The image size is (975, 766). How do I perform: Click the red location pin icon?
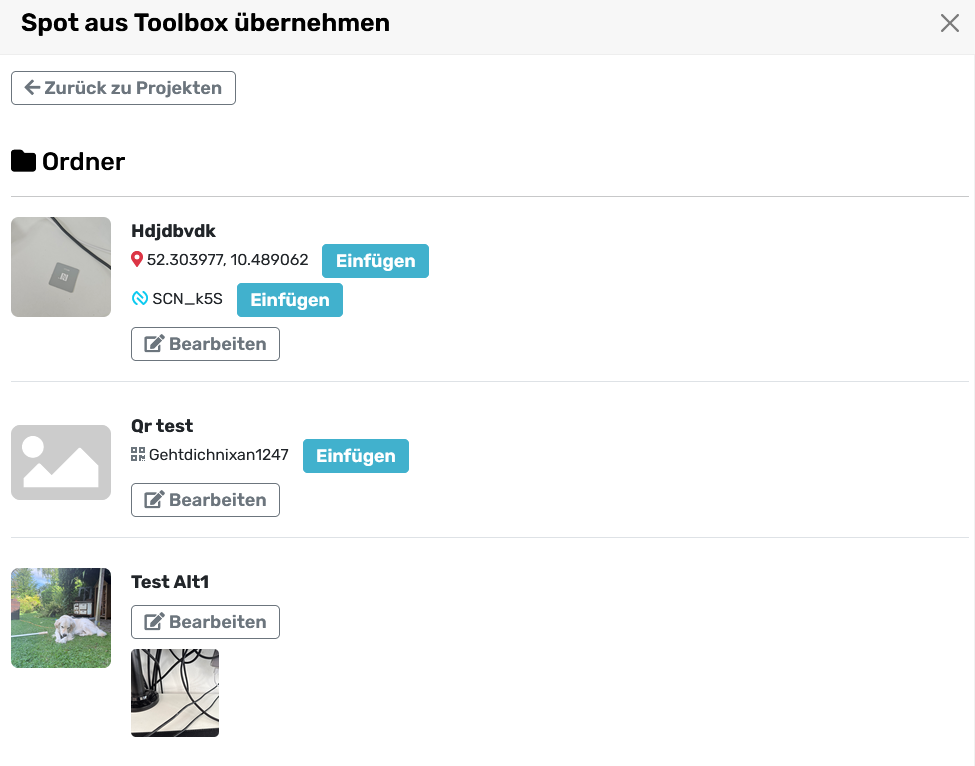click(x=137, y=260)
